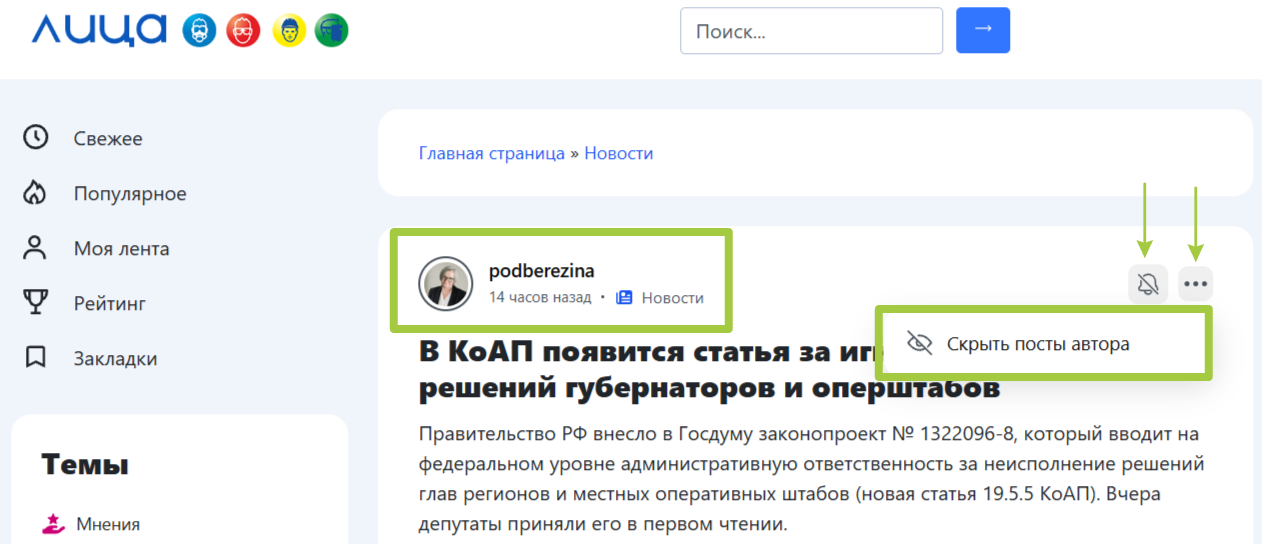
Task: Open the Рейтинг page
Action: coord(110,303)
